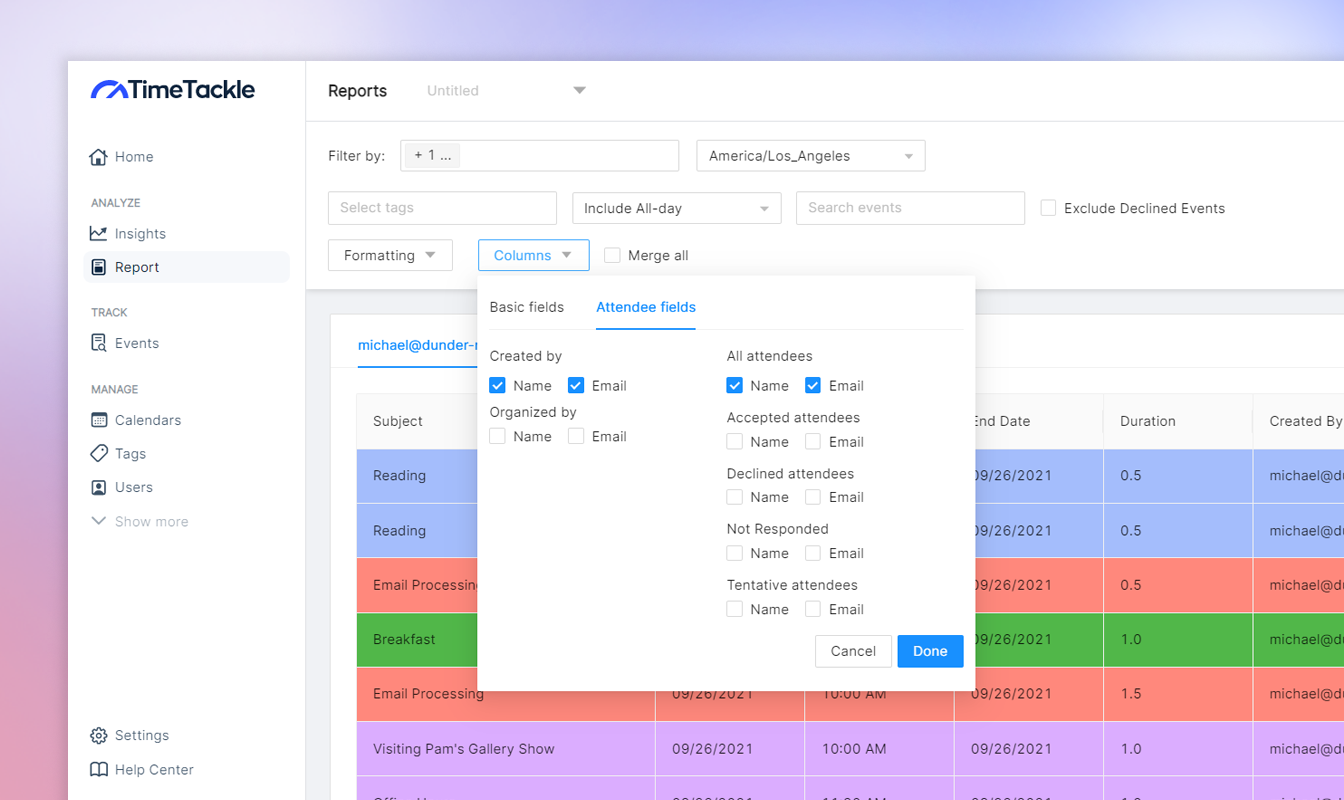This screenshot has width=1344, height=800.
Task: Click the Search events field
Action: point(910,208)
